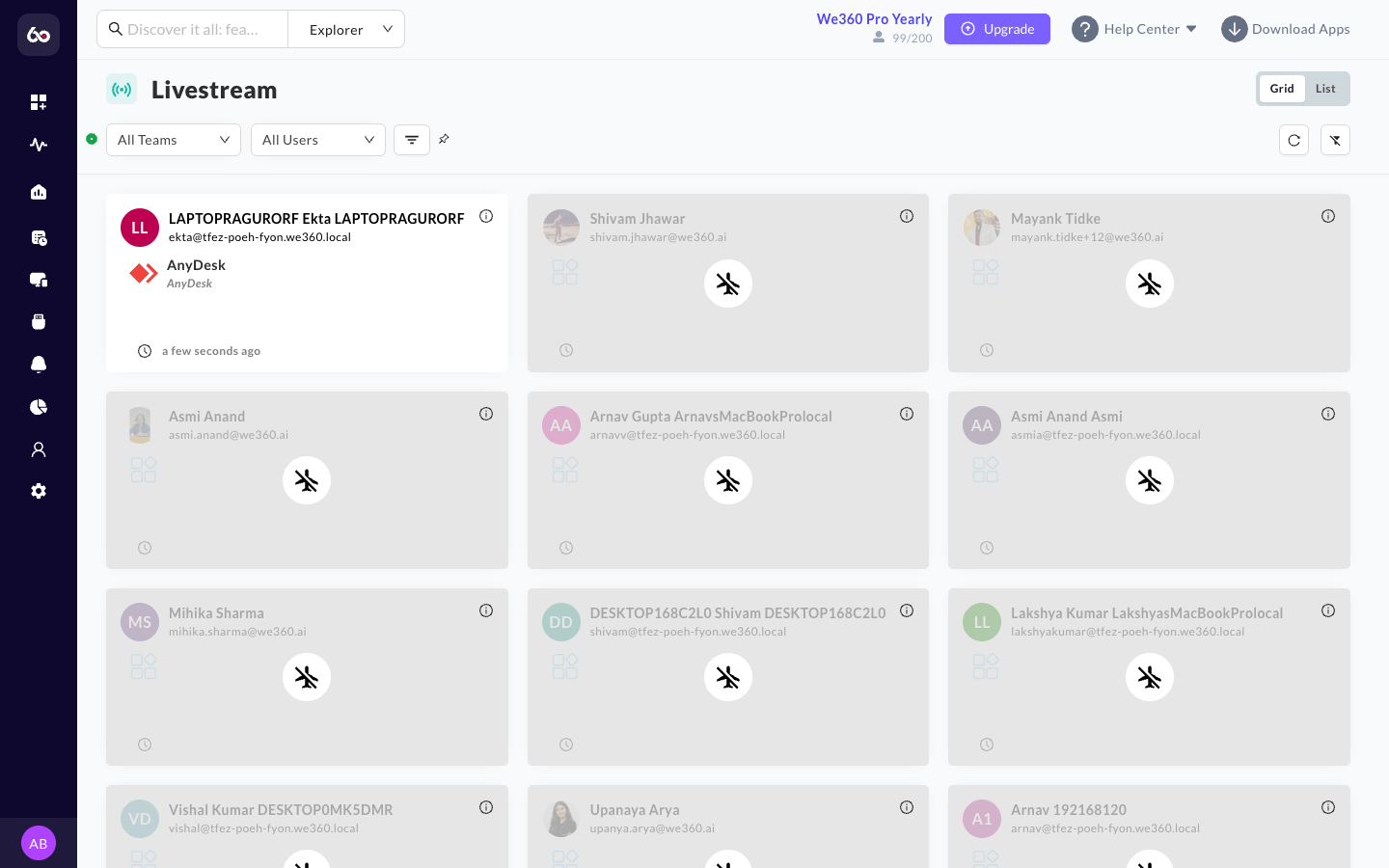Open the dashboard grid icon in sidebar

click(39, 102)
